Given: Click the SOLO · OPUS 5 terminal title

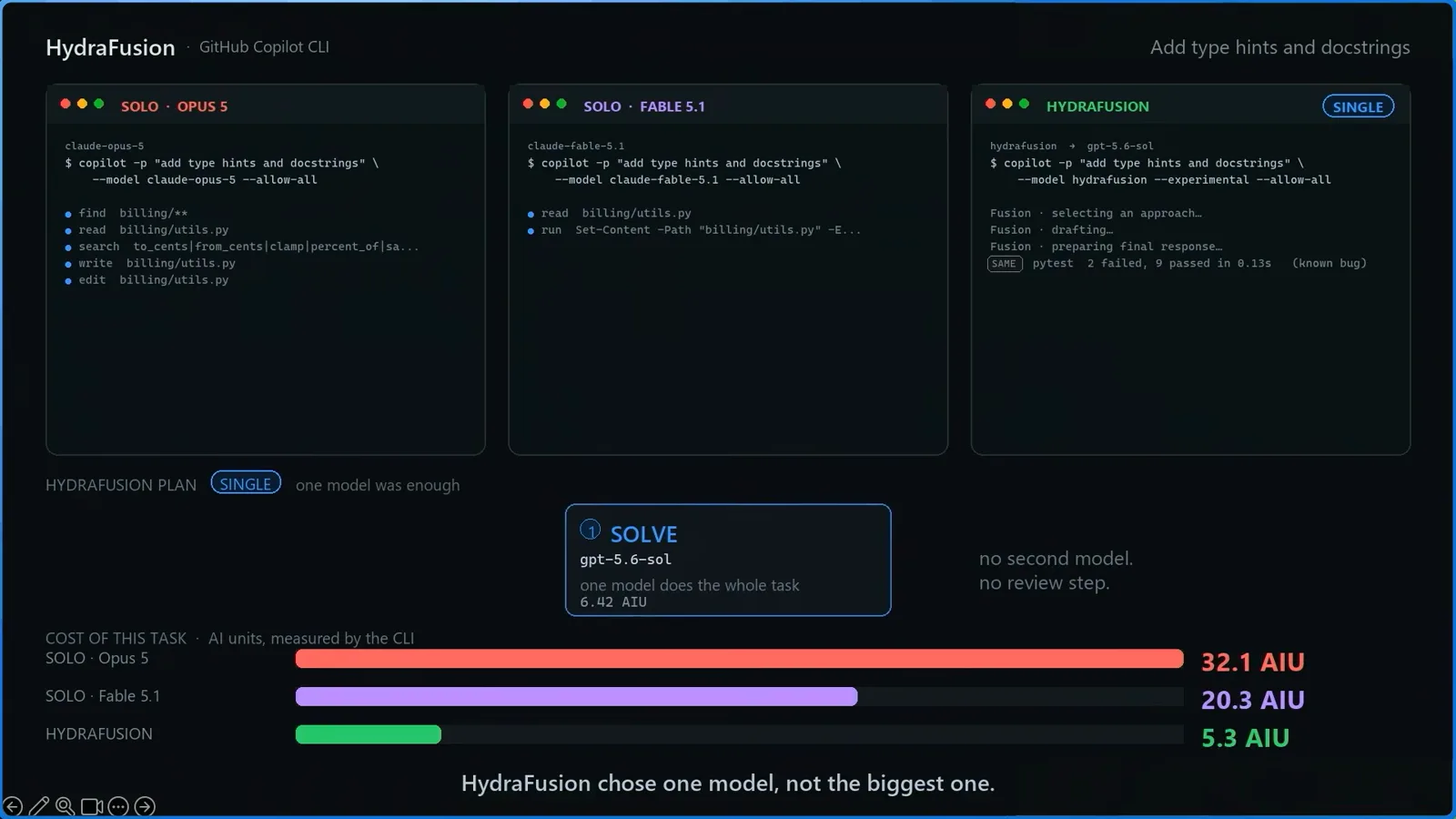Looking at the screenshot, I should click(175, 106).
